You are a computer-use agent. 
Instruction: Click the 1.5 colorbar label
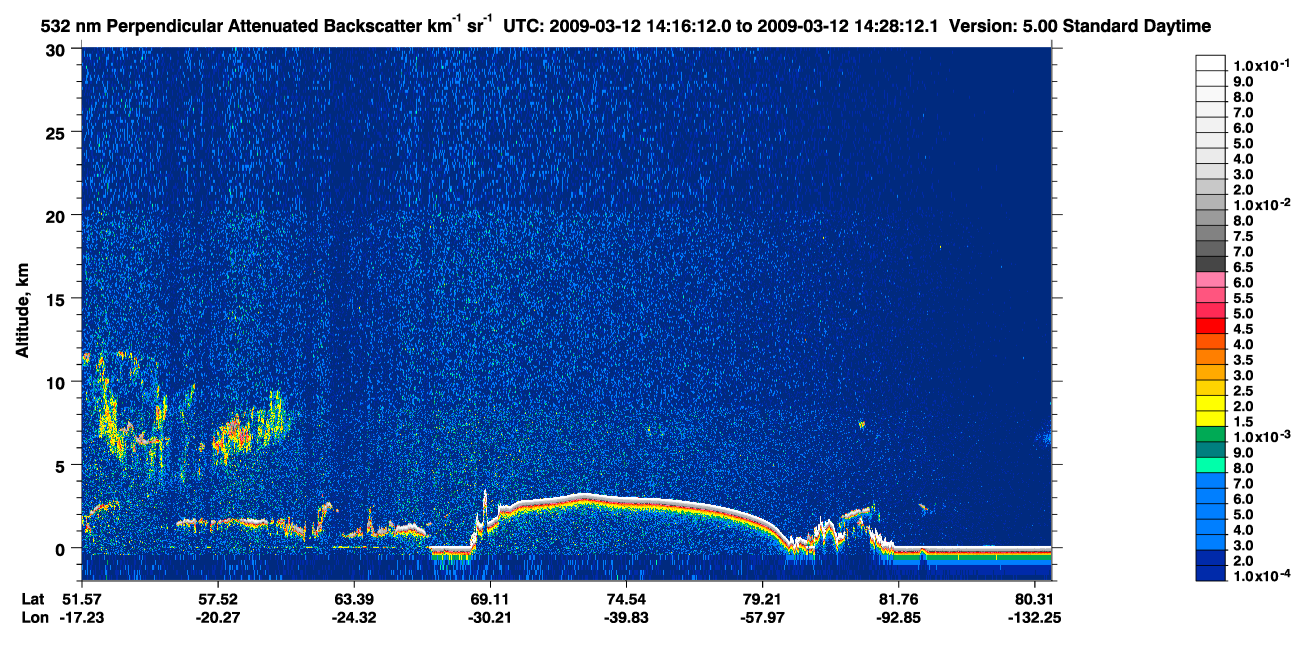tap(1245, 422)
